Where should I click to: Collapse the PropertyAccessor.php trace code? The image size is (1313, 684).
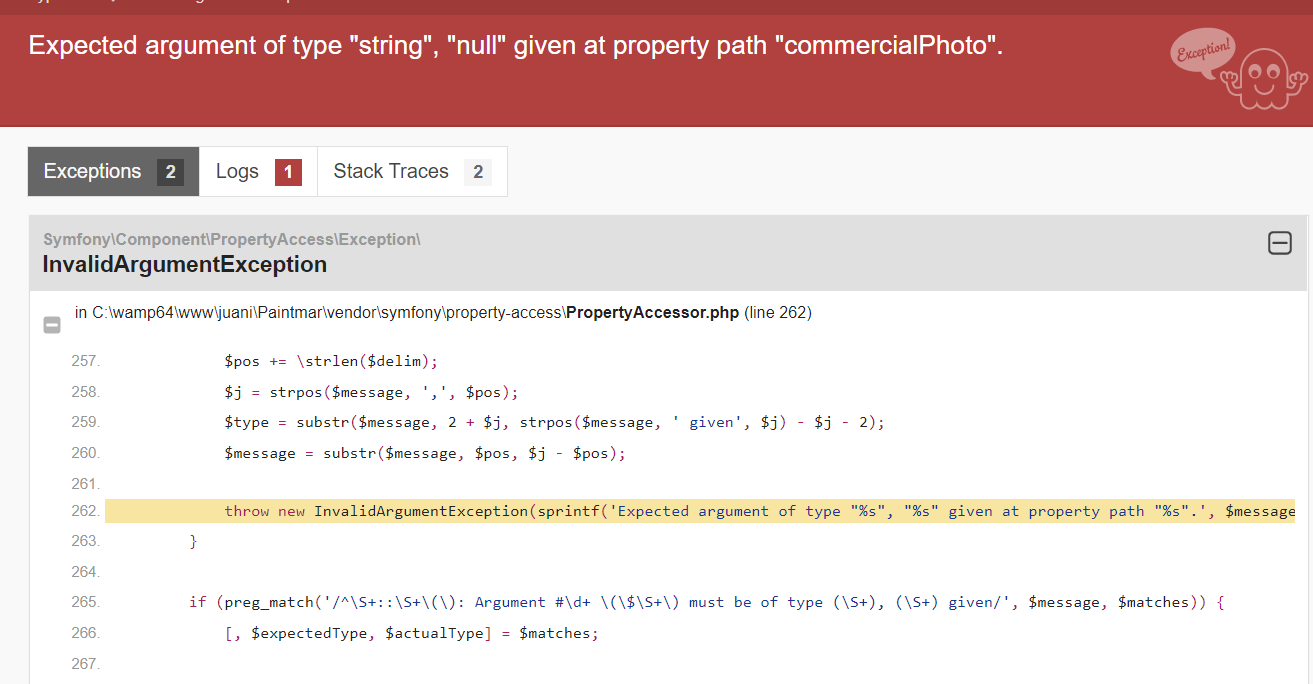click(53, 325)
